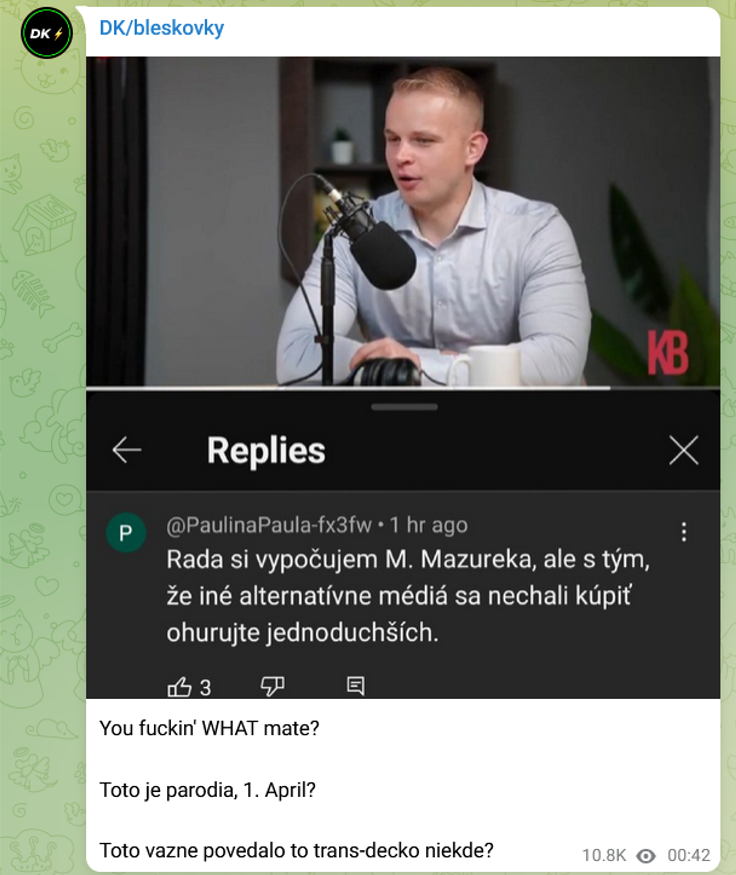Go back using the Replies arrow
This screenshot has width=736, height=875.
[127, 450]
